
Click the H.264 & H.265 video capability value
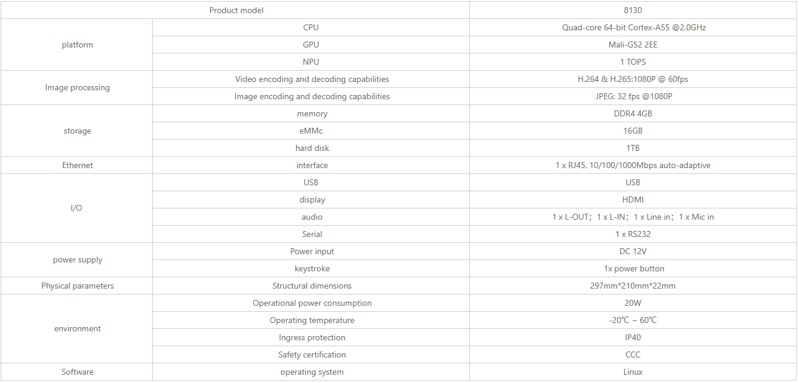(633, 79)
